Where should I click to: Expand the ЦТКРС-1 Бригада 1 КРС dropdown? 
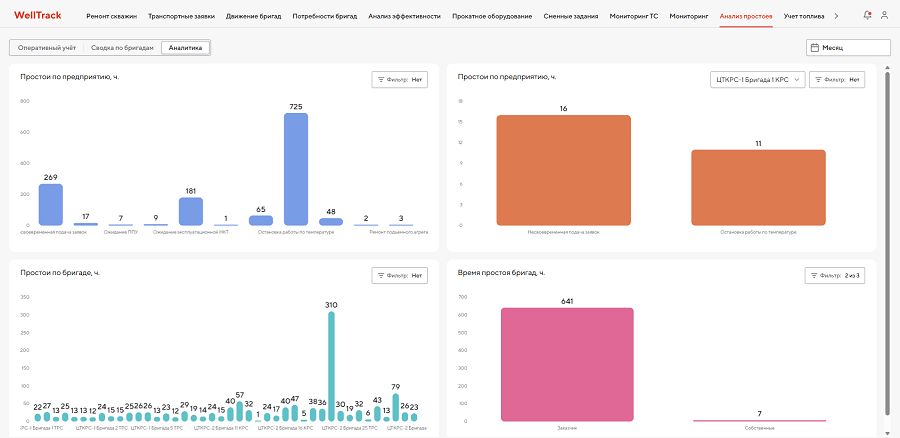pyautogui.click(x=757, y=80)
